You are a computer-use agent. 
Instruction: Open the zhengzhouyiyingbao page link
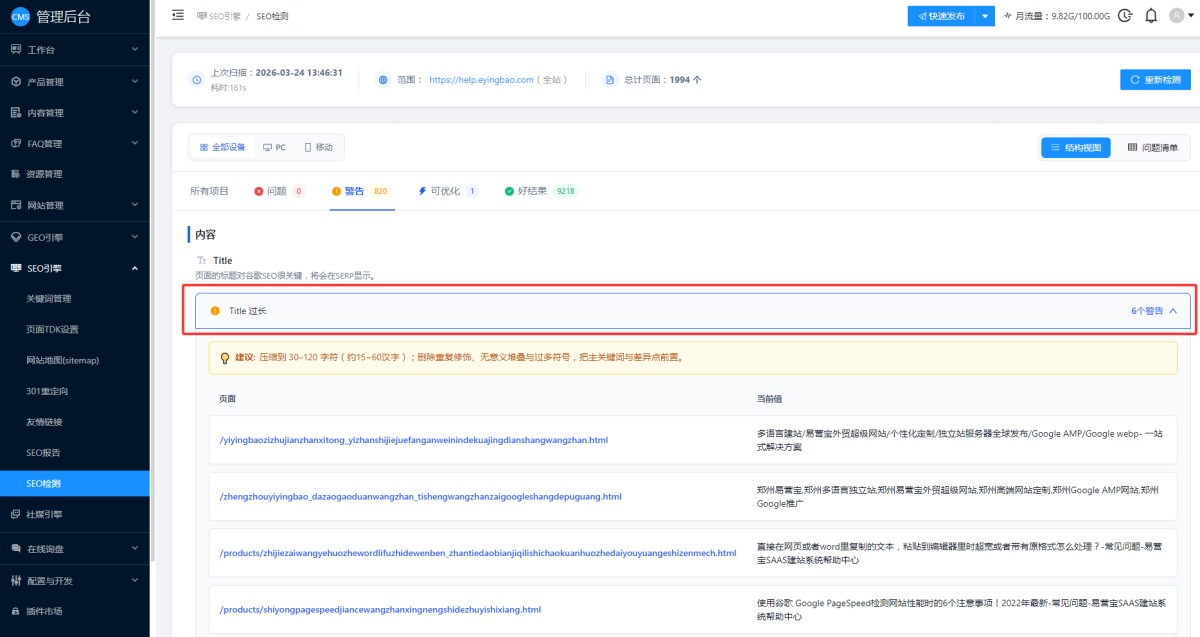point(420,497)
